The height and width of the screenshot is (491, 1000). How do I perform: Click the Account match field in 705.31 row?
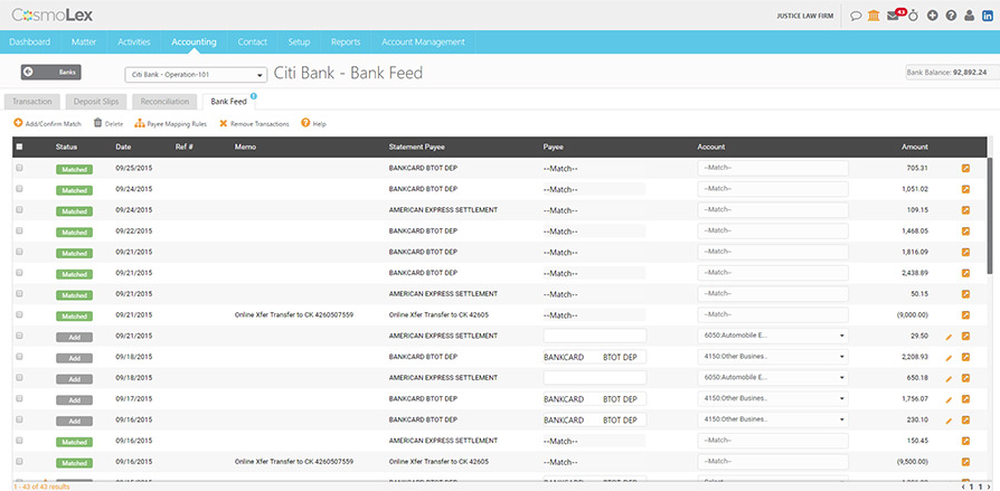click(772, 168)
